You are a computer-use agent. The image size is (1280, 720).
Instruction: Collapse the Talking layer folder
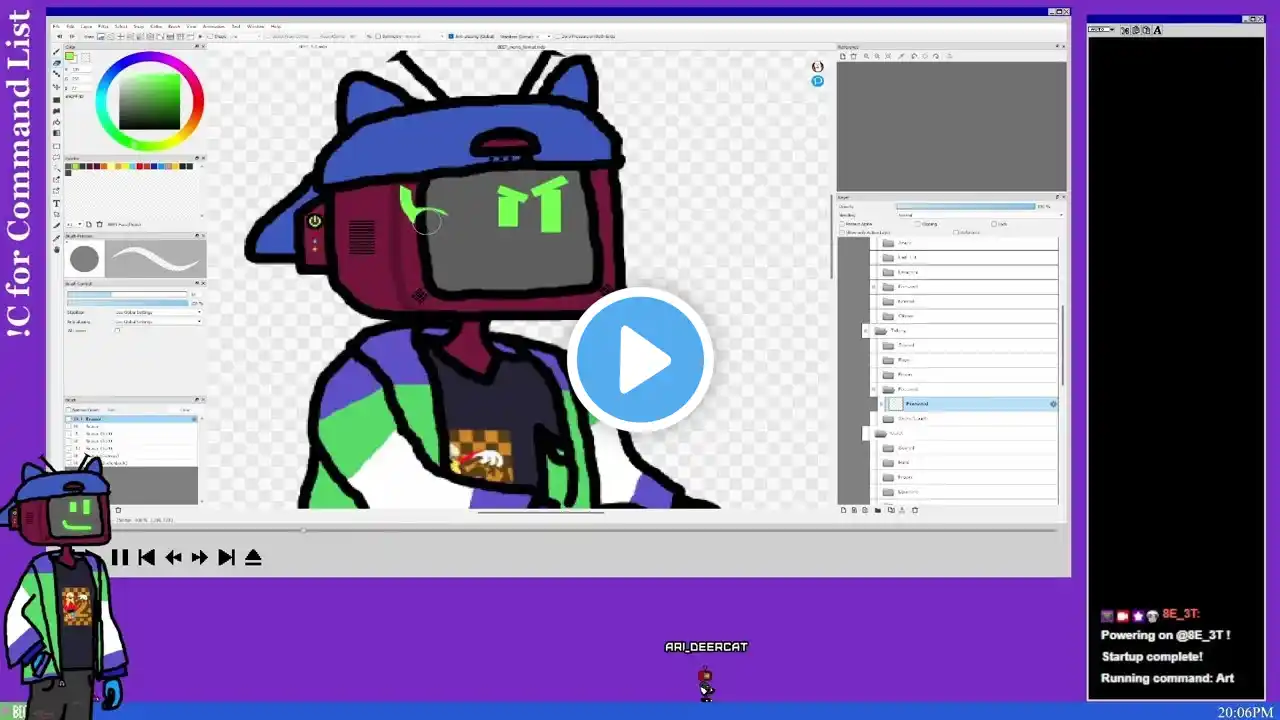pos(865,330)
